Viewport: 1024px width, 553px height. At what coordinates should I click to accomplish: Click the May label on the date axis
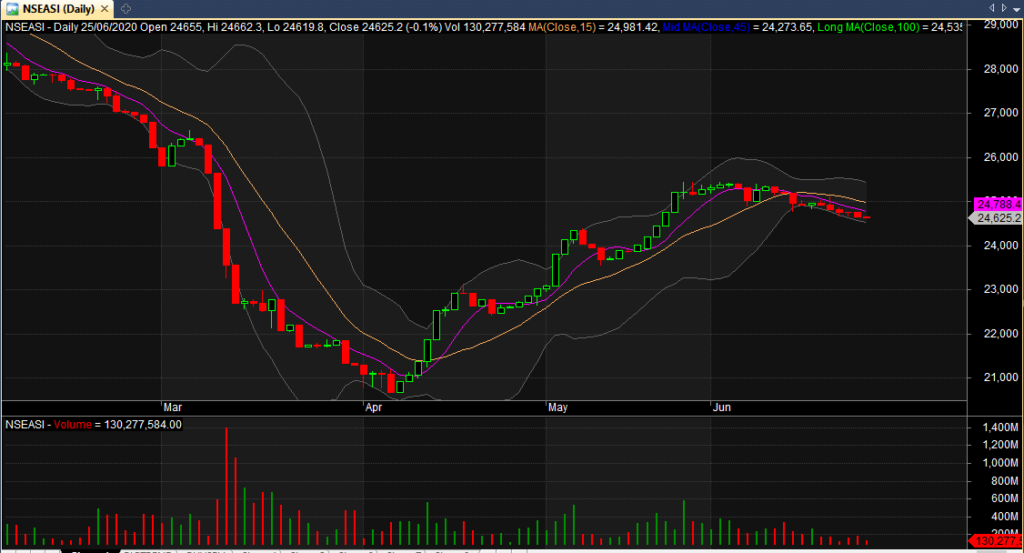[557, 408]
